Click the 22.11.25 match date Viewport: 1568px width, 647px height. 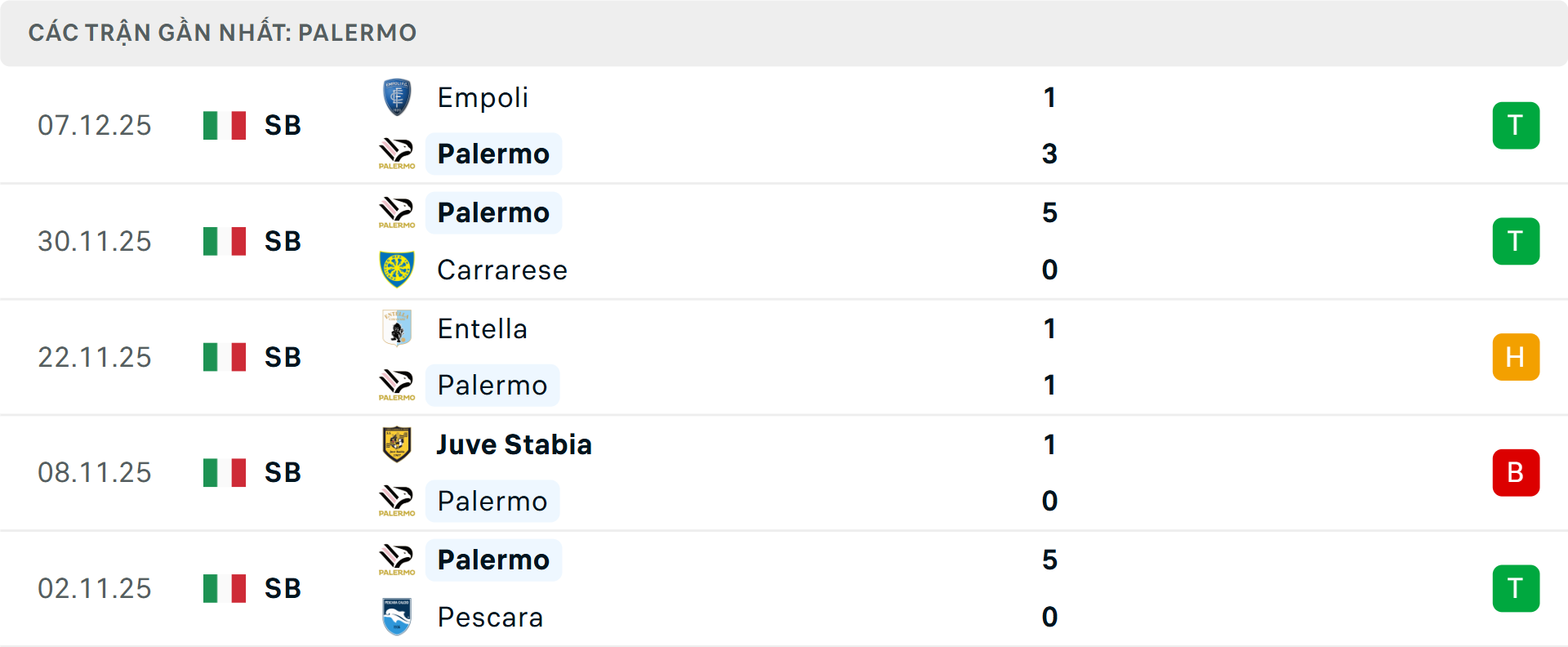(95, 357)
